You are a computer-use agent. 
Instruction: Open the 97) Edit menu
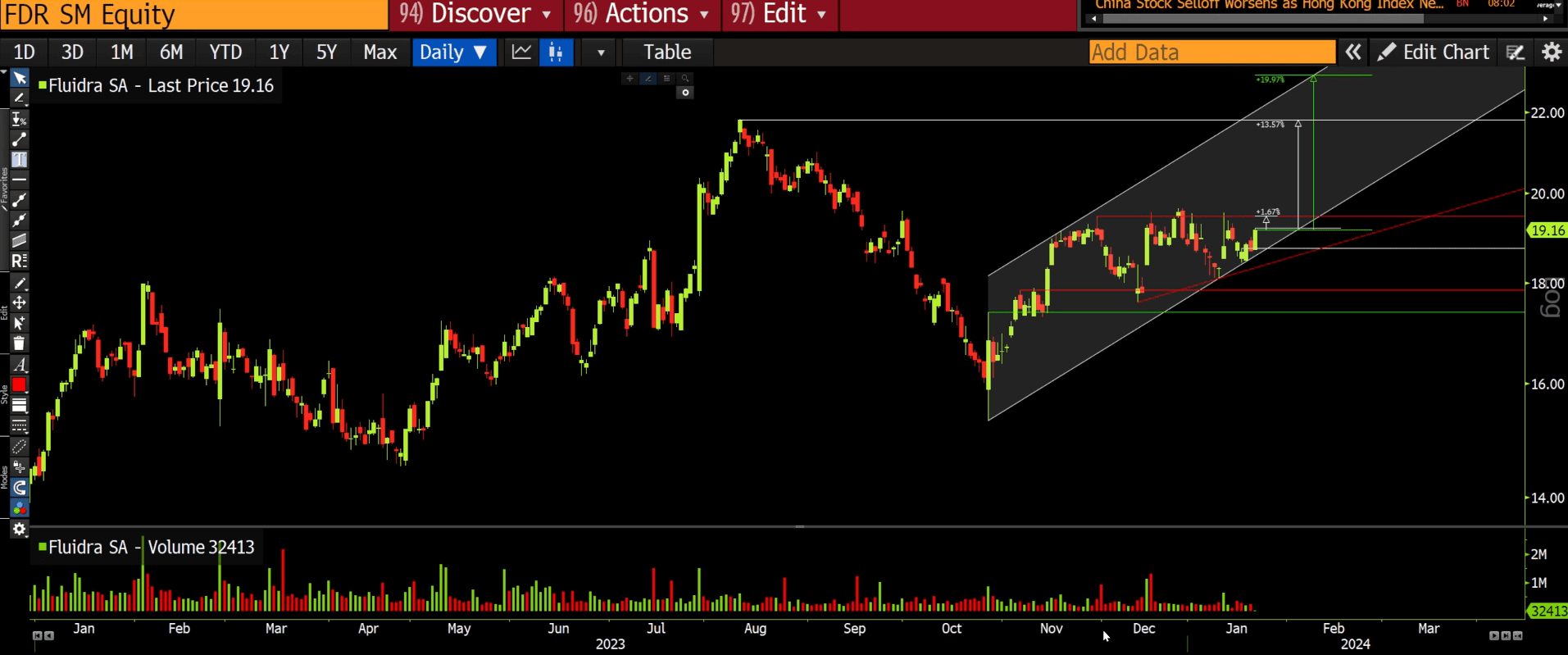point(779,14)
